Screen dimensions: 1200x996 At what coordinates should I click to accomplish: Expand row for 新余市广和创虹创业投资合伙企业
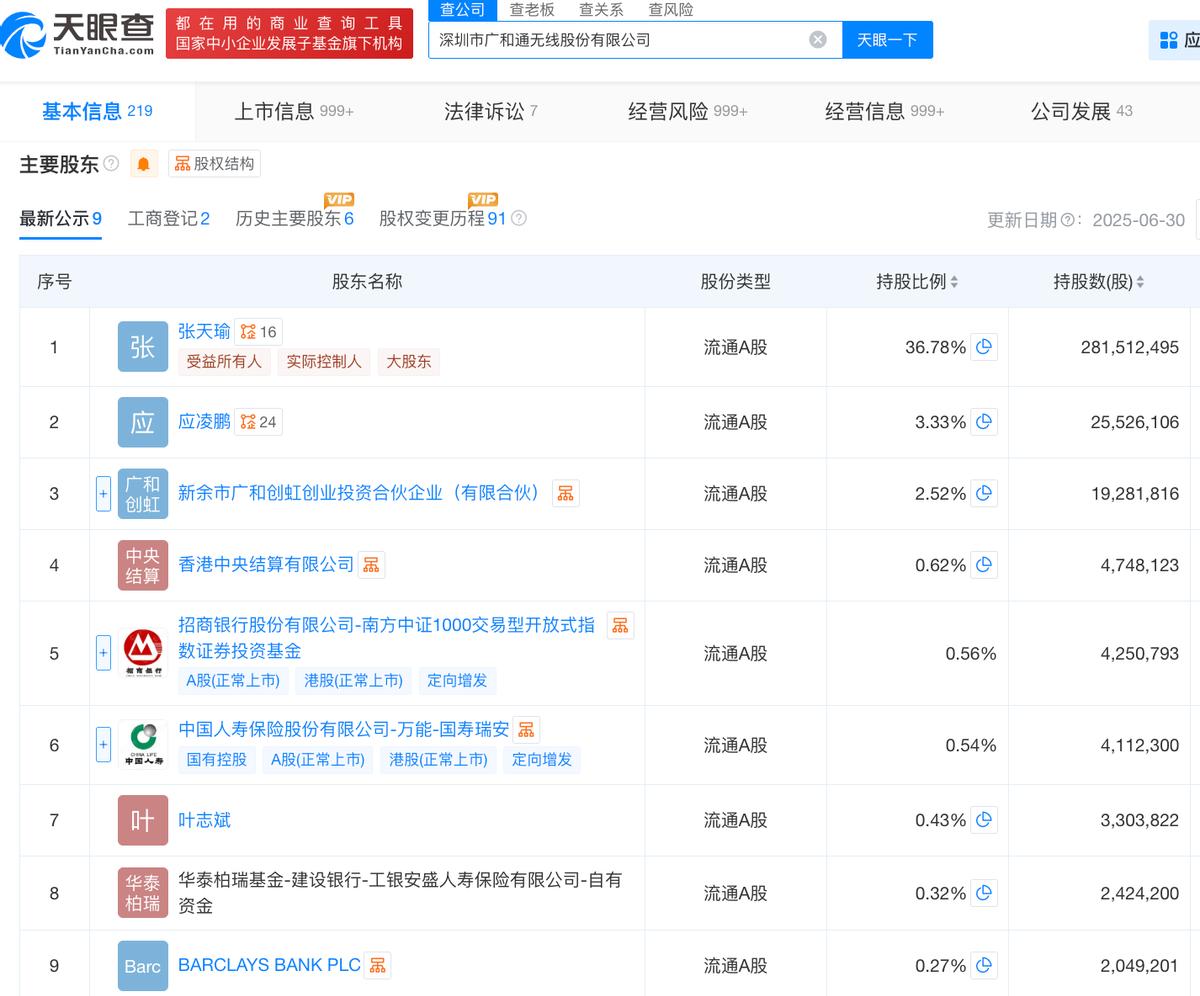103,494
